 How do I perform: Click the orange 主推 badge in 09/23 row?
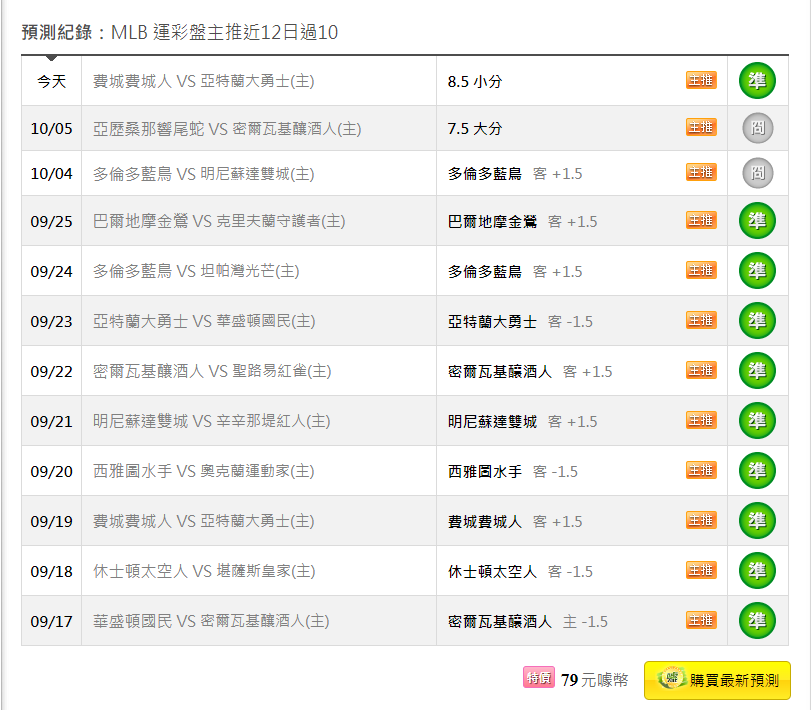pyautogui.click(x=701, y=320)
